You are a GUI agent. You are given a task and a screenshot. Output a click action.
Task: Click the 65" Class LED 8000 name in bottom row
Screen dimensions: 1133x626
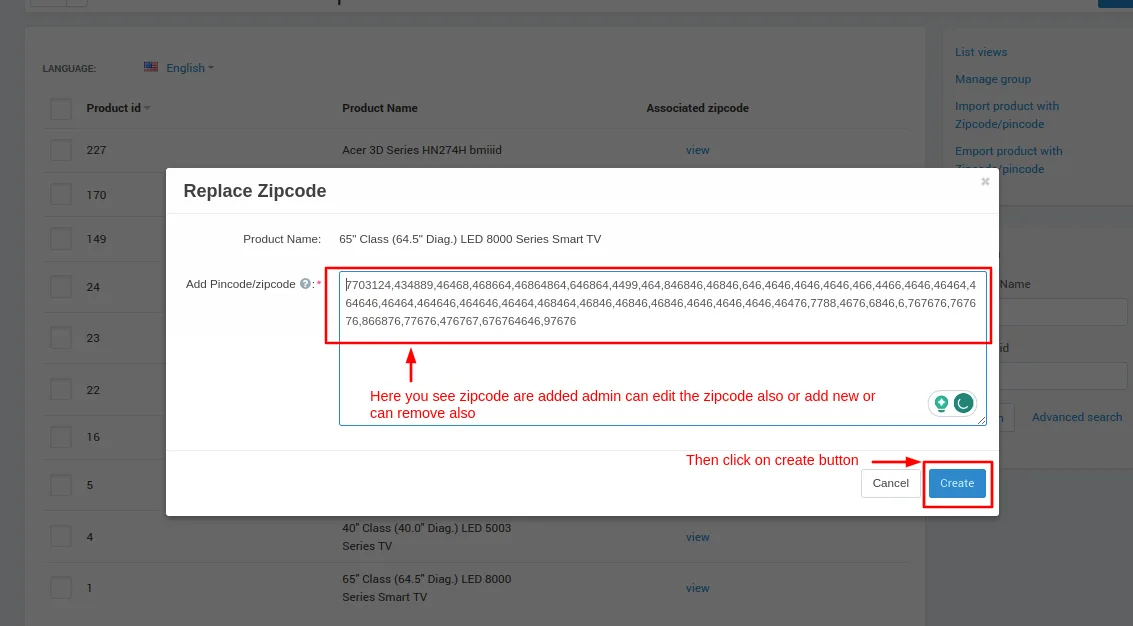426,588
